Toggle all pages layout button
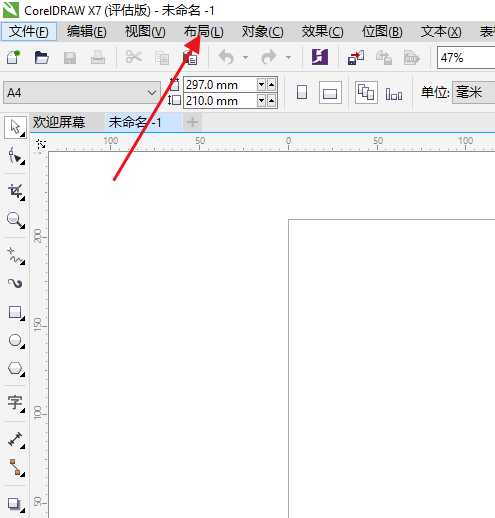 pos(366,93)
